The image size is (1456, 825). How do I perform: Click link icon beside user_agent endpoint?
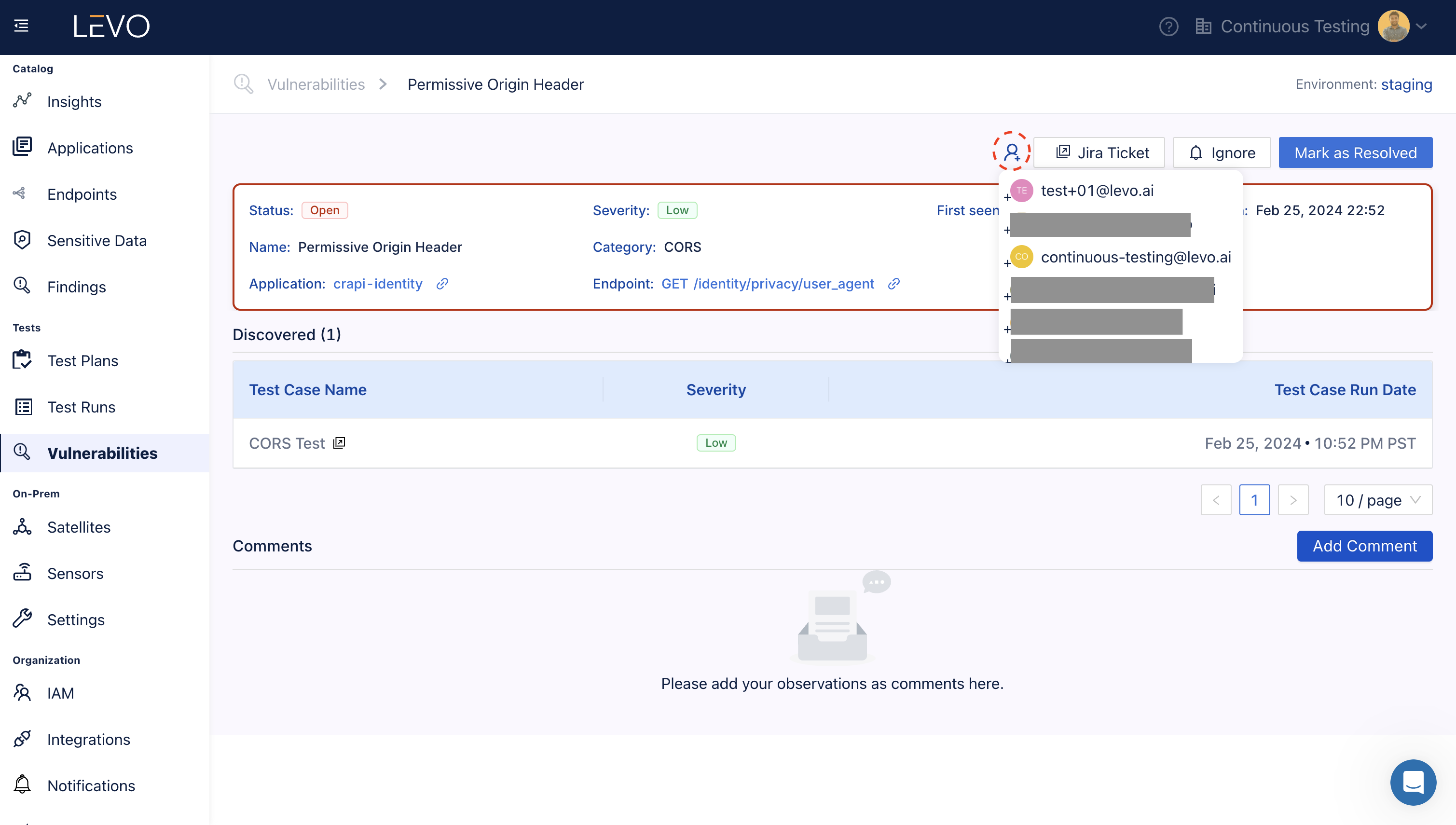point(893,284)
